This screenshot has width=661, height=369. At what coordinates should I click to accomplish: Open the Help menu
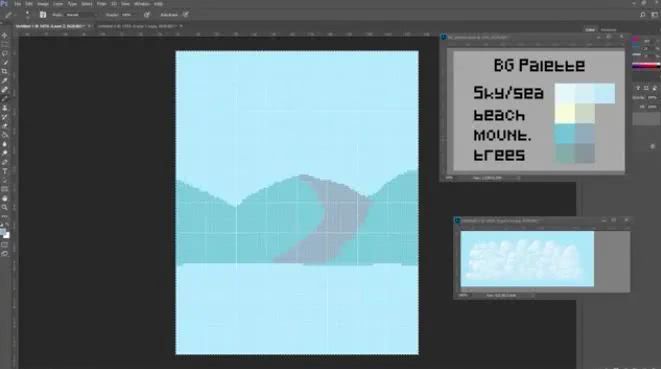pyautogui.click(x=159, y=4)
